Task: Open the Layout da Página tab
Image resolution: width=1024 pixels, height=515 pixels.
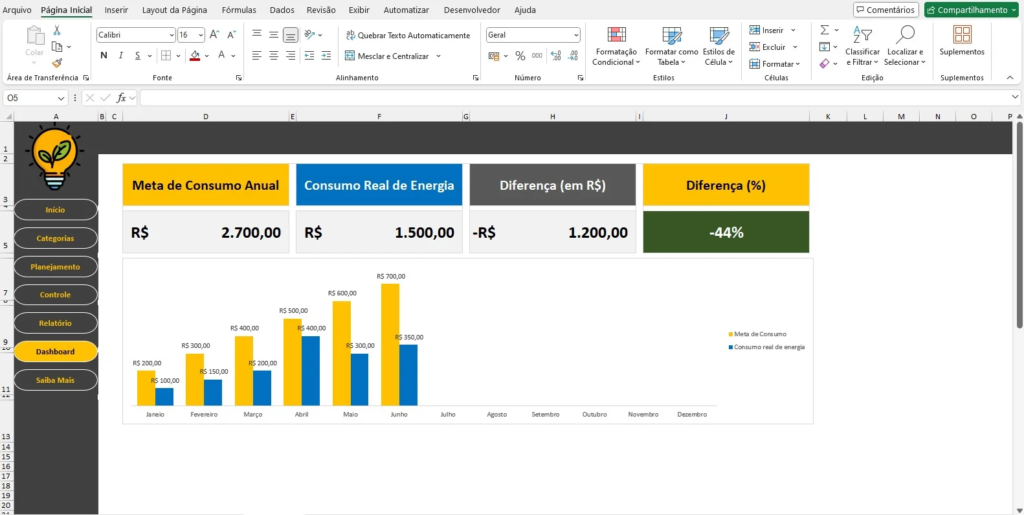Action: click(x=175, y=9)
